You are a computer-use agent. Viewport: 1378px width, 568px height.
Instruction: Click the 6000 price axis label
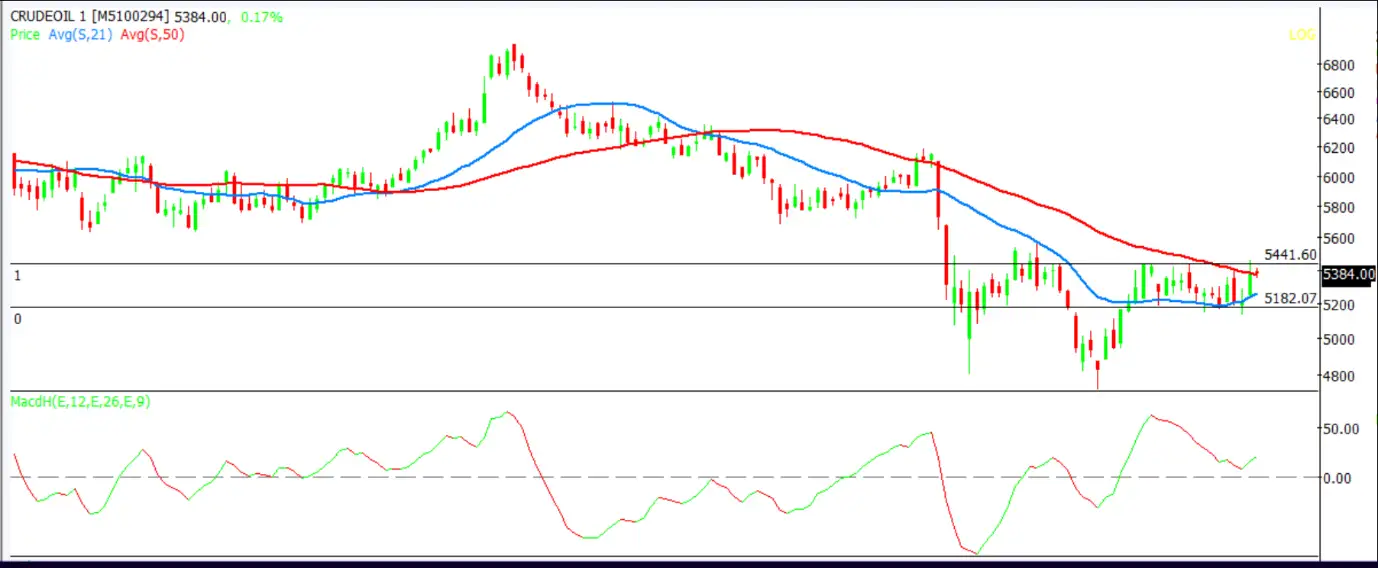1338,177
